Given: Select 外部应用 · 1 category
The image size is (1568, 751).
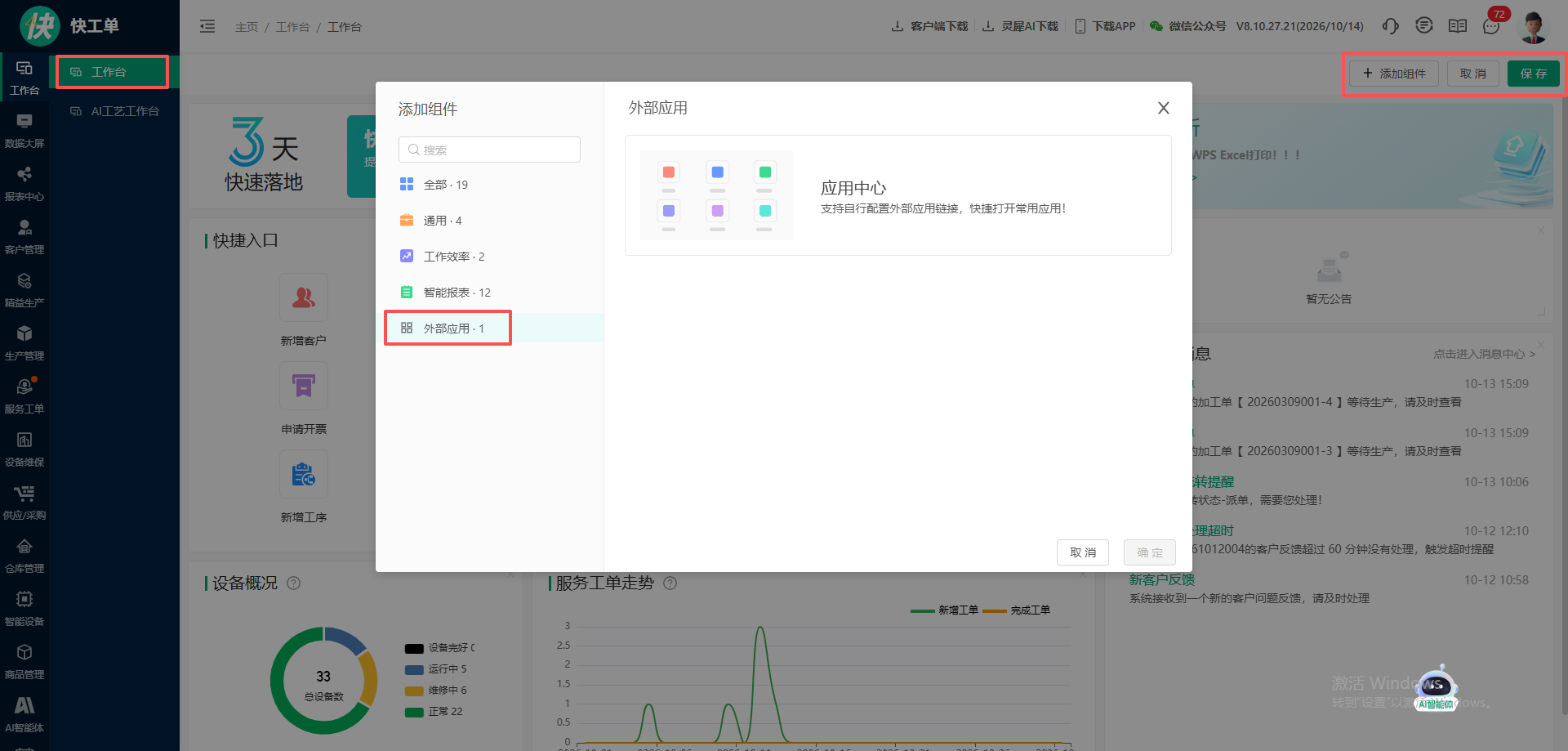Looking at the screenshot, I should tap(490, 329).
